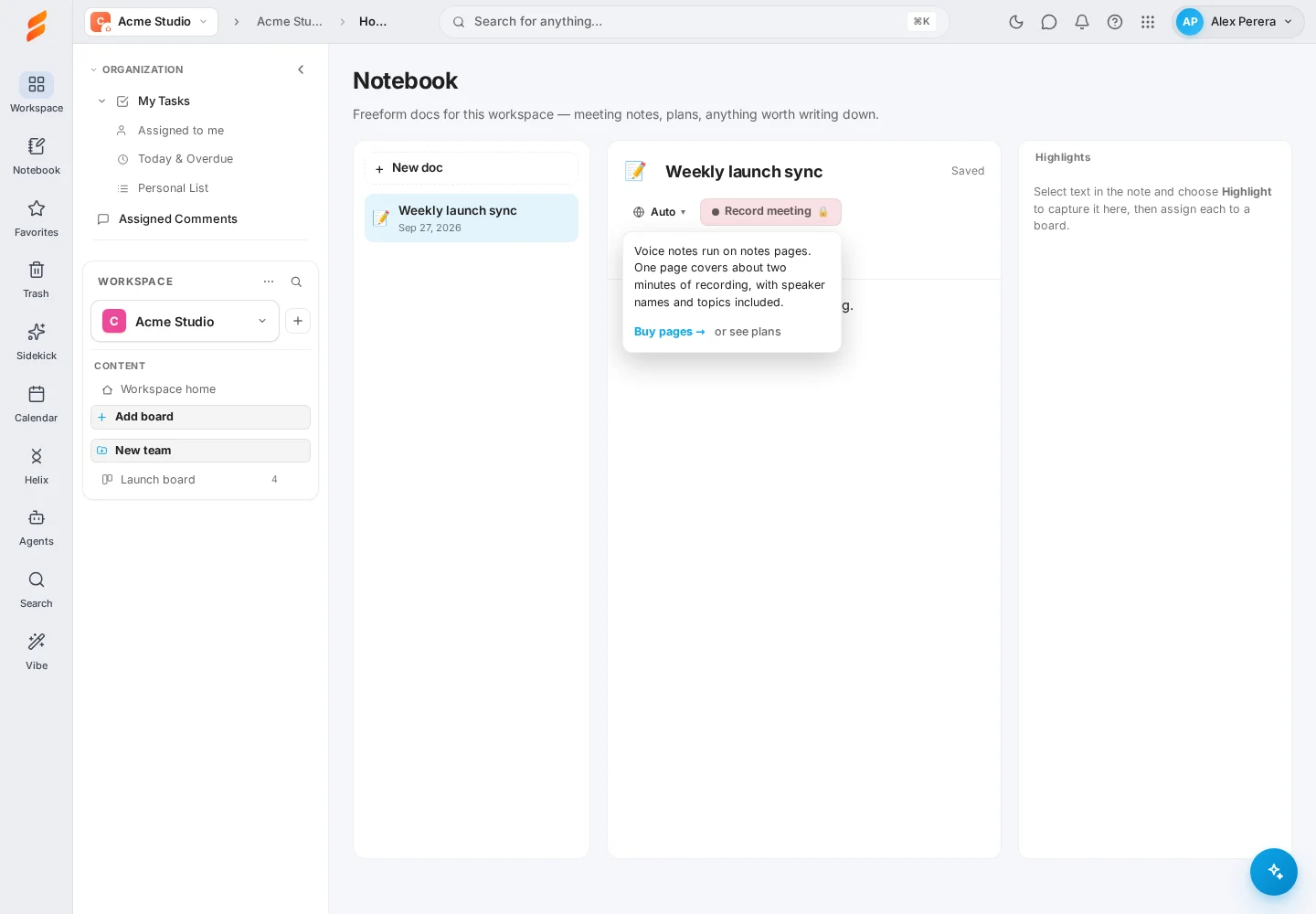
Task: Create a New doc
Action: pos(472,168)
